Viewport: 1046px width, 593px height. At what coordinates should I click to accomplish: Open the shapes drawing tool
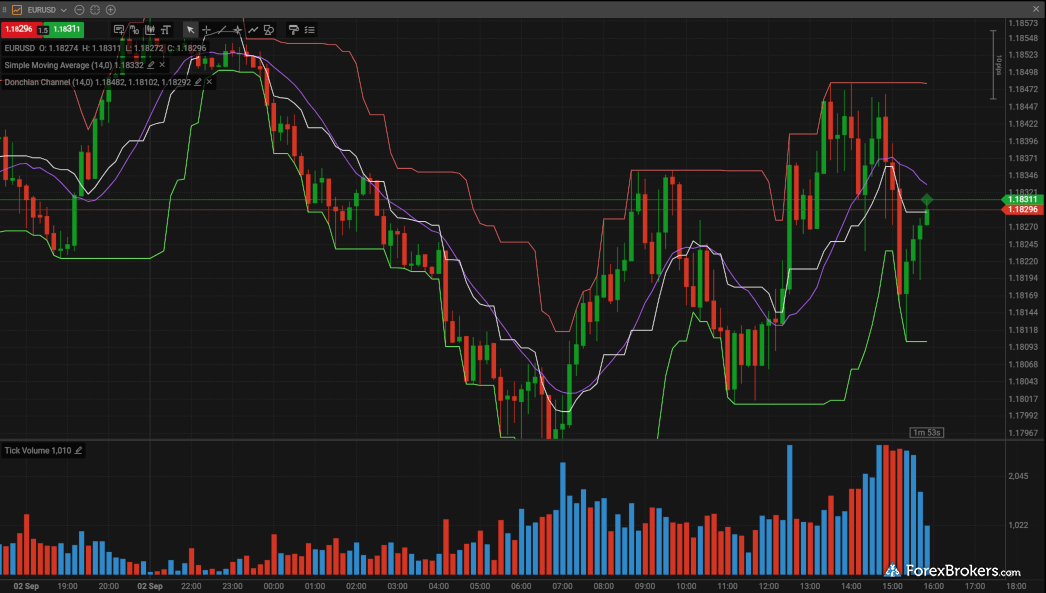pyautogui.click(x=269, y=30)
